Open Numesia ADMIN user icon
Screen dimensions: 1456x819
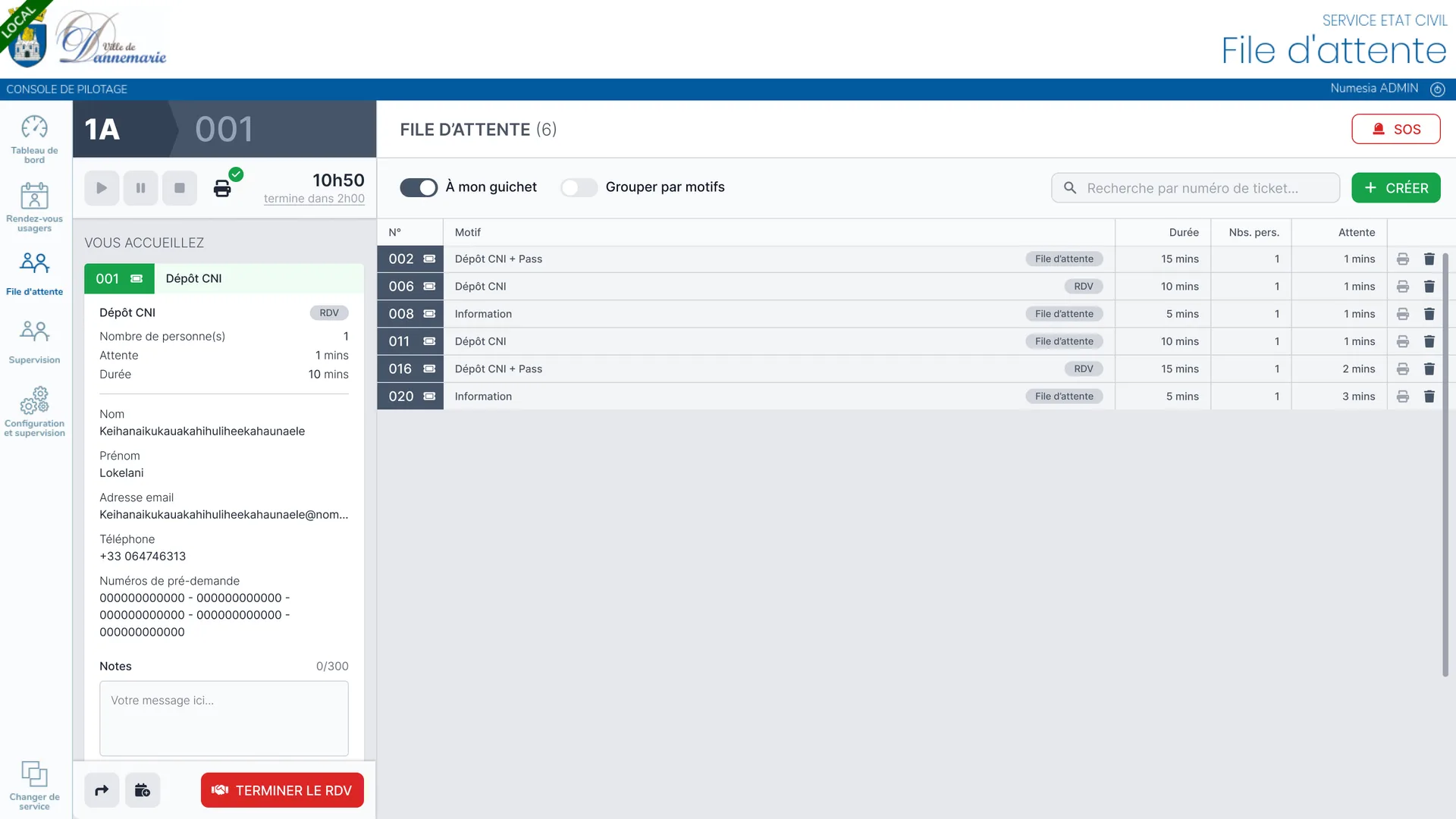(x=1437, y=89)
